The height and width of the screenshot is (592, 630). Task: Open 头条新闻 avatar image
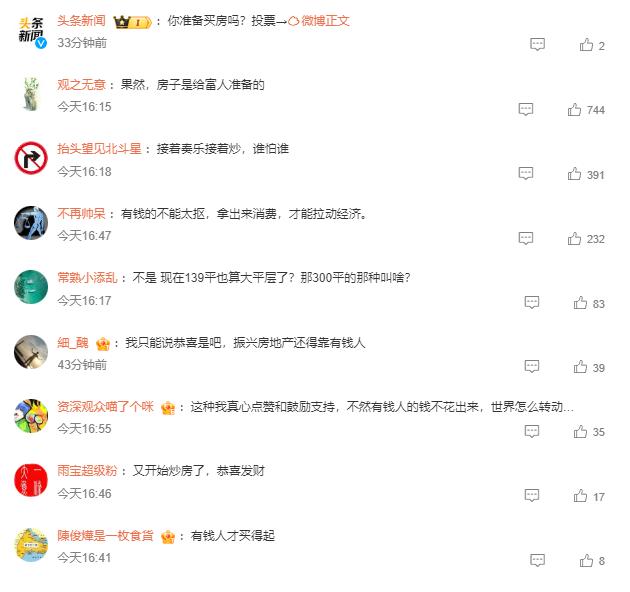[x=31, y=32]
